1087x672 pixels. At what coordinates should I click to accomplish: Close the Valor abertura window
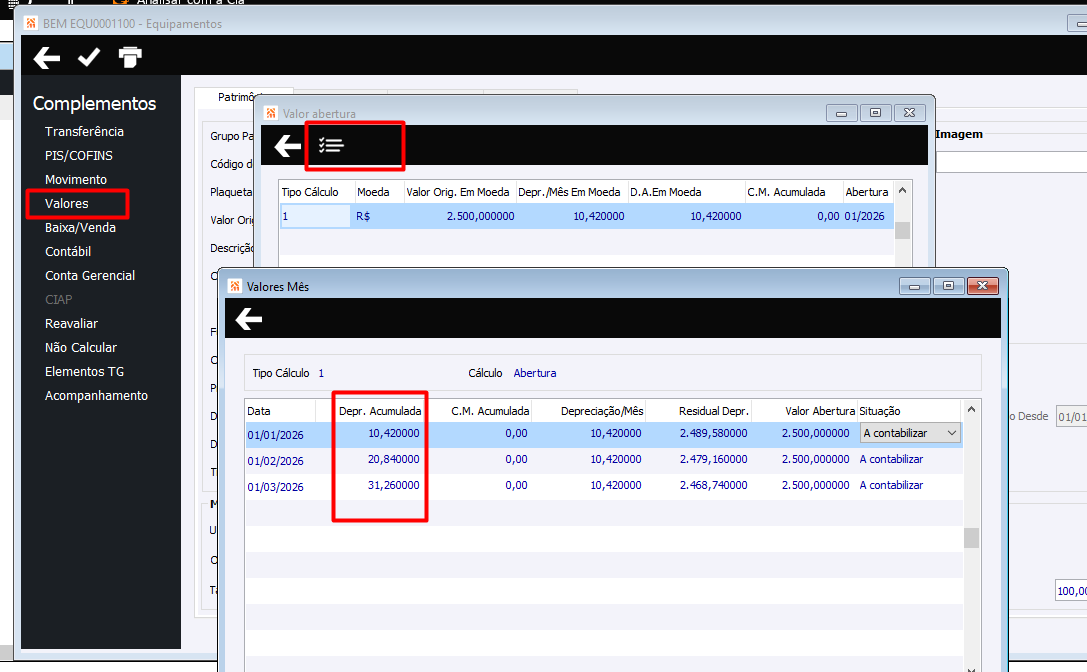pos(910,113)
